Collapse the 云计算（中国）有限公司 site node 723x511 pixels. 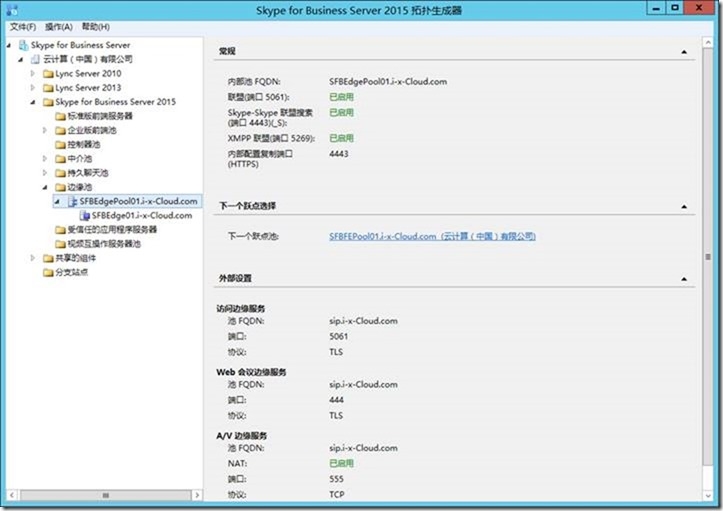21,59
